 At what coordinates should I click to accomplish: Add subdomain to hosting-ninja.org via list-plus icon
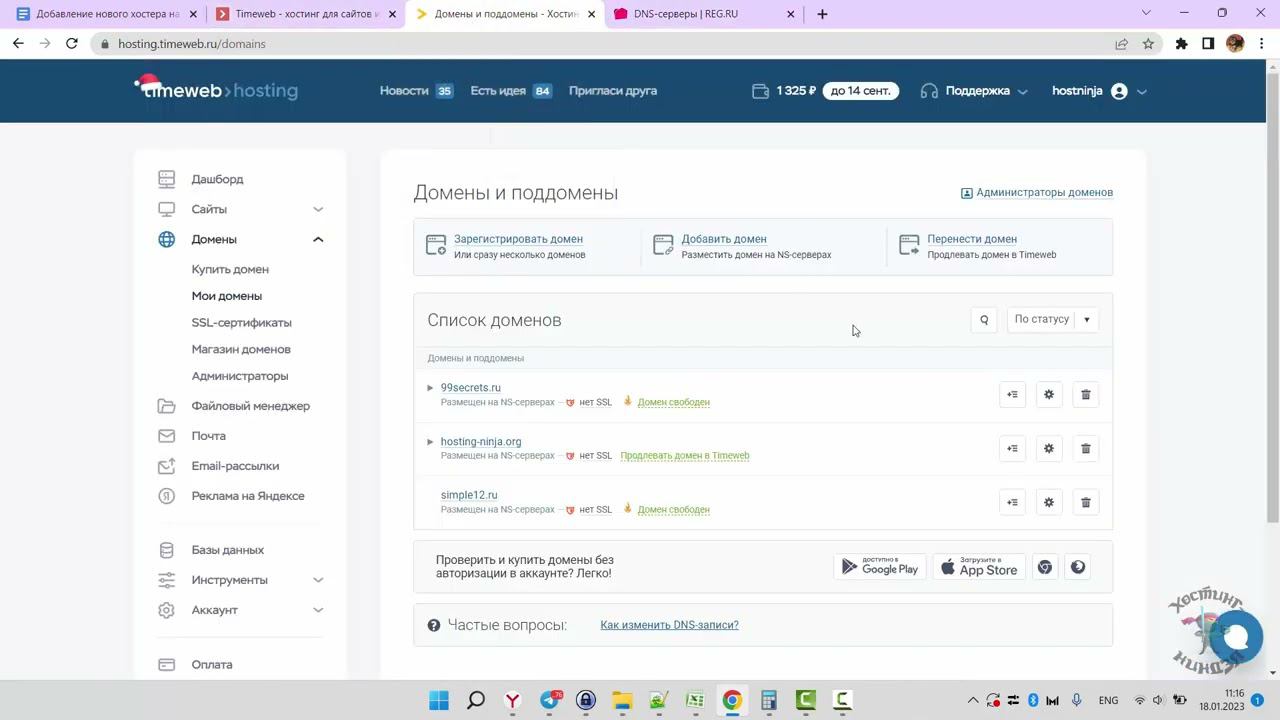click(1012, 449)
